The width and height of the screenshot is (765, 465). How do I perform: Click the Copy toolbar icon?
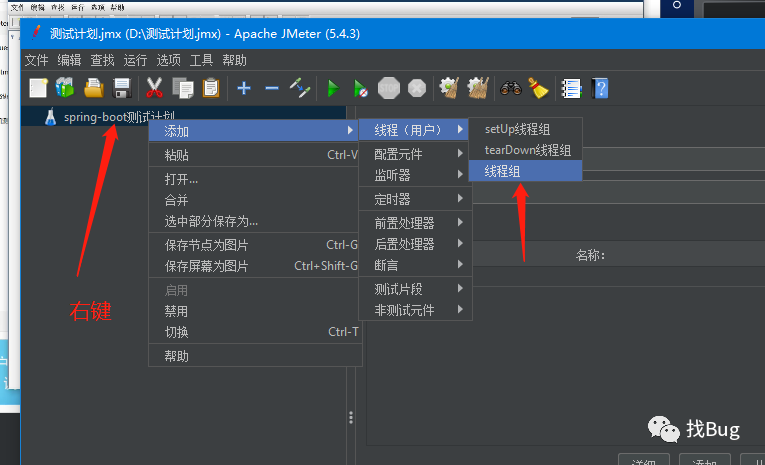tap(183, 89)
